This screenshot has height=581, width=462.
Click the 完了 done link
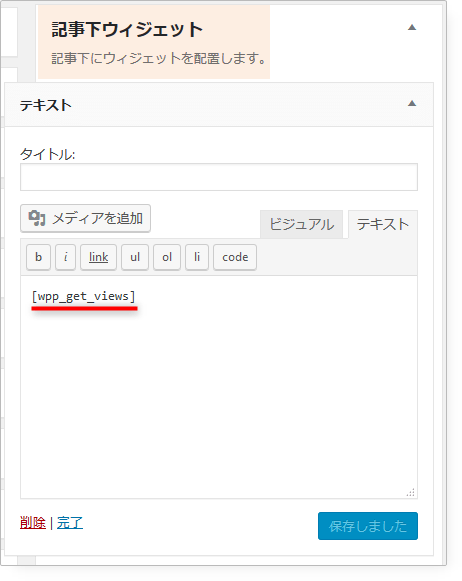pyautogui.click(x=70, y=523)
